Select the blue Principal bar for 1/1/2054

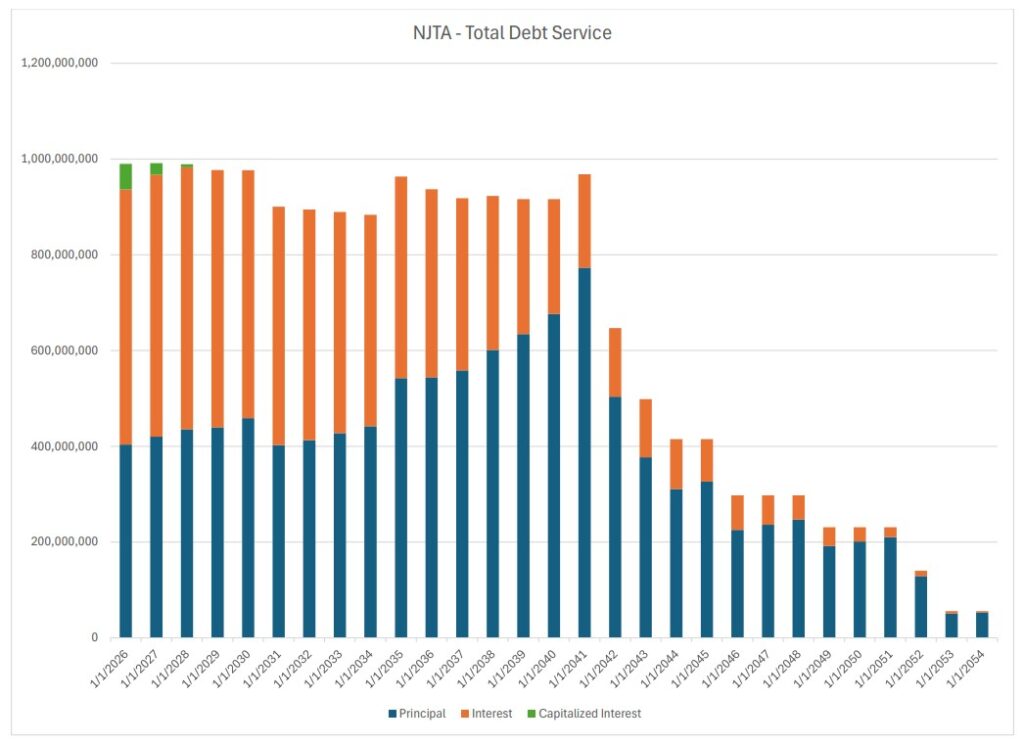(x=982, y=625)
